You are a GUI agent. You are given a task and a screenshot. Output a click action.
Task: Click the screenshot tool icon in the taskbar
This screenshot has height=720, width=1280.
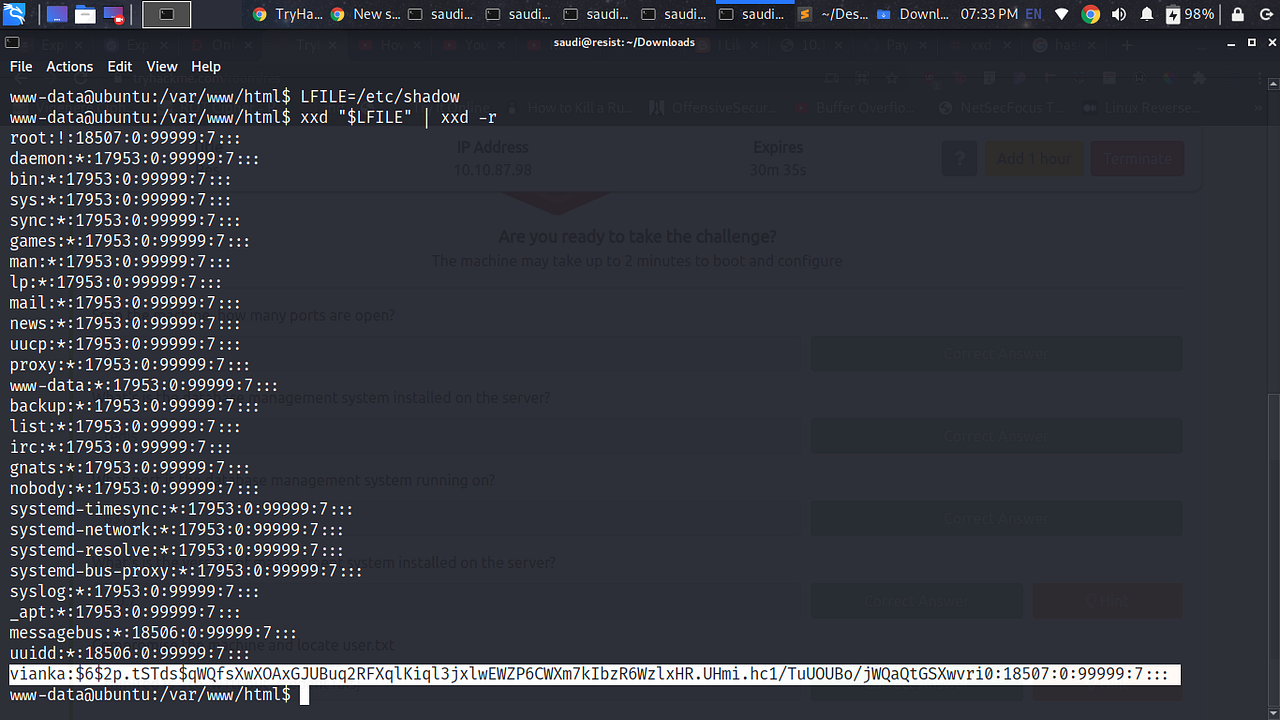coord(113,14)
